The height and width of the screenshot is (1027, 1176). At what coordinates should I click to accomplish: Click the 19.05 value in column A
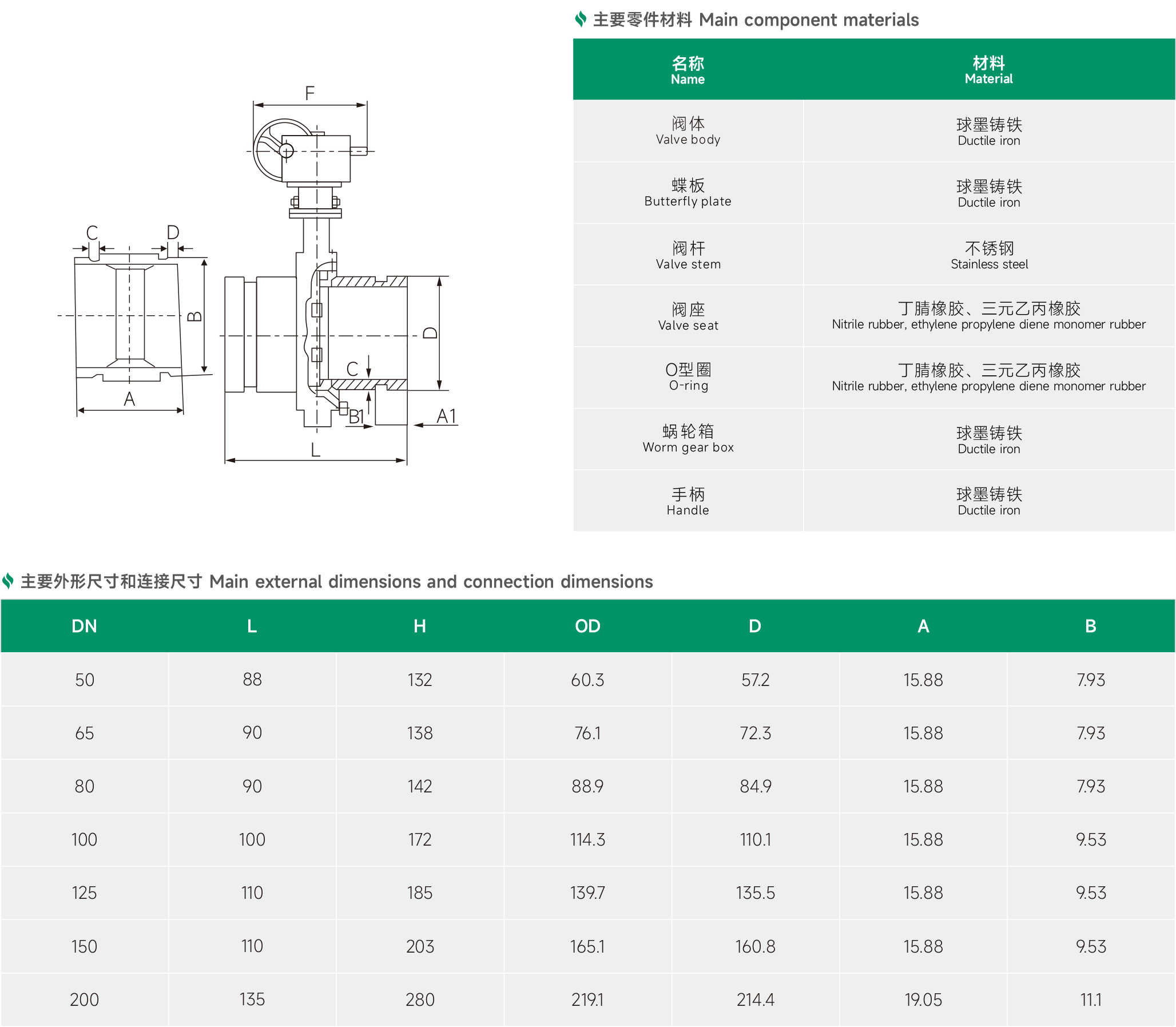[x=923, y=1000]
